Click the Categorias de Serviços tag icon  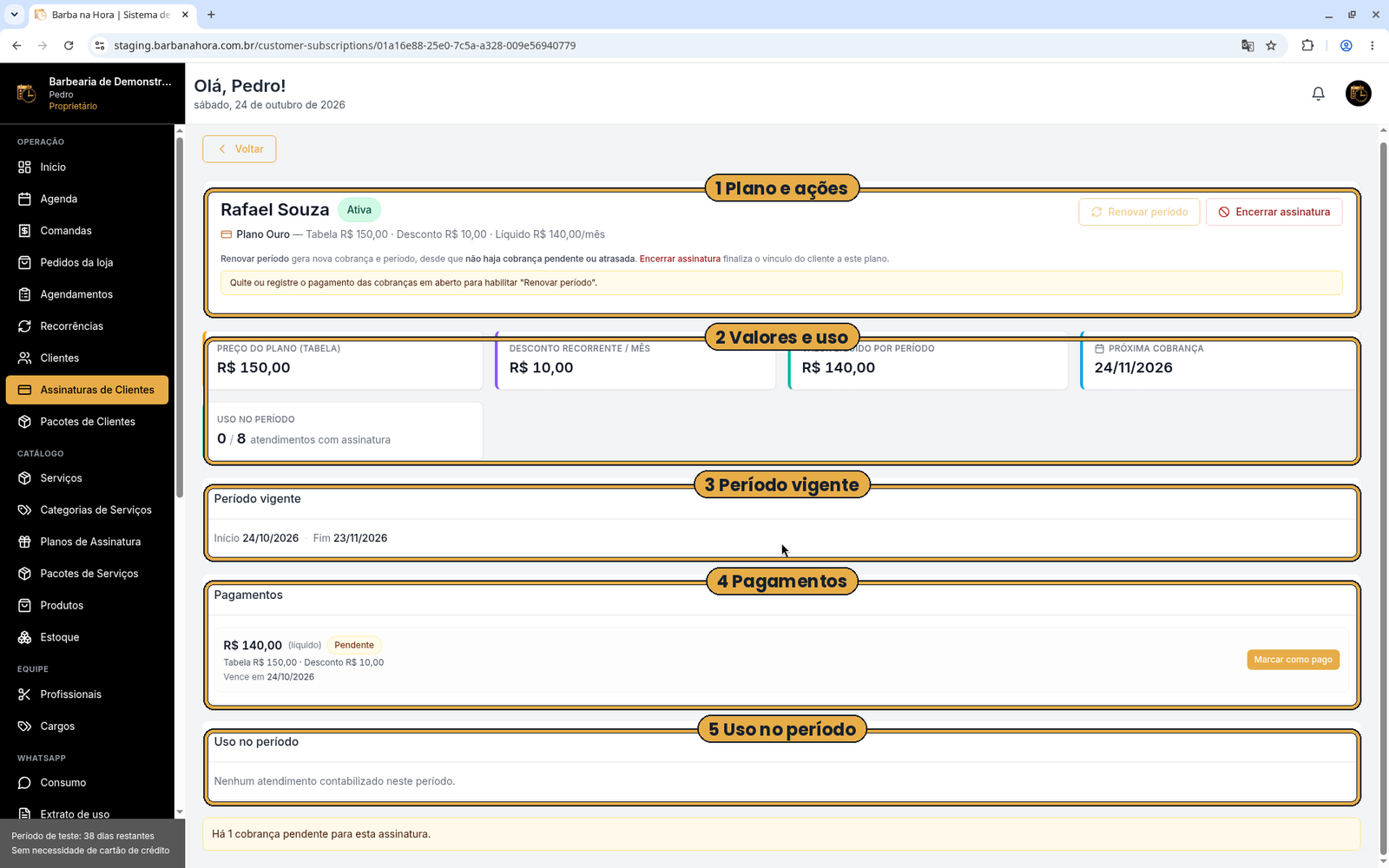coord(24,510)
